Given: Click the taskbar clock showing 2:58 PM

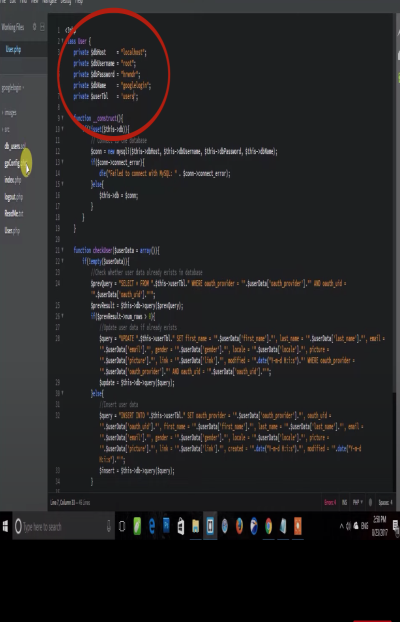Looking at the screenshot, I should 380,526.
